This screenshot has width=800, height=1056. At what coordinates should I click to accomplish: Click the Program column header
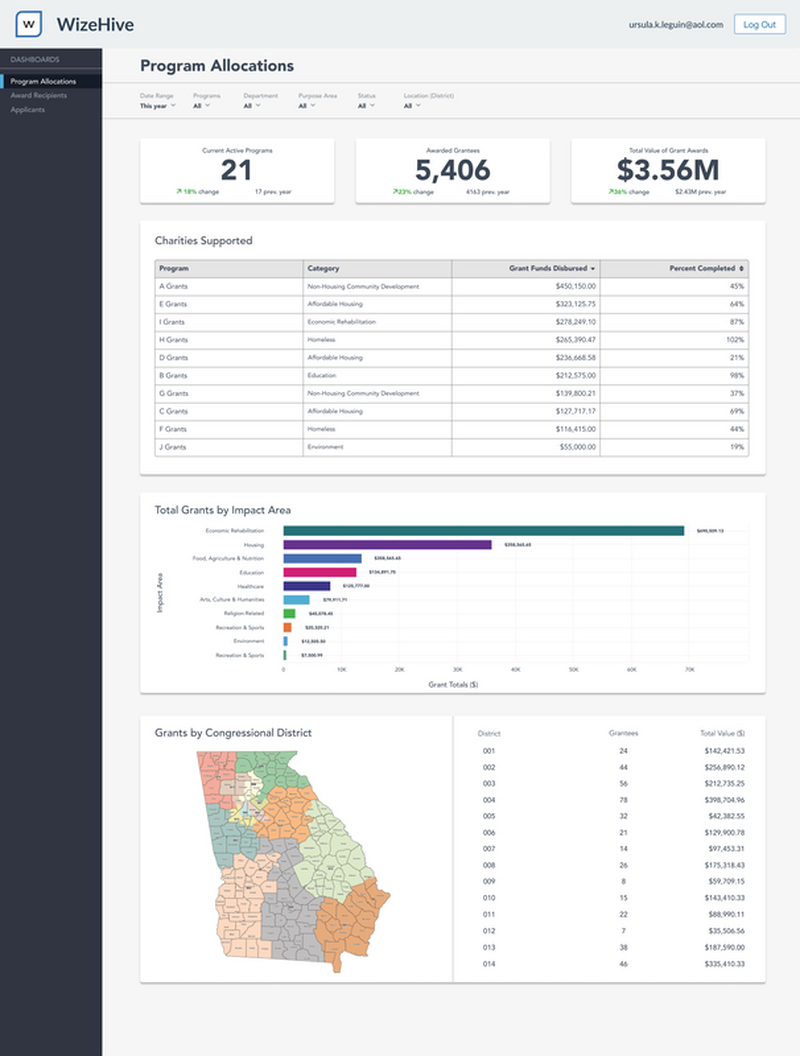click(229, 269)
